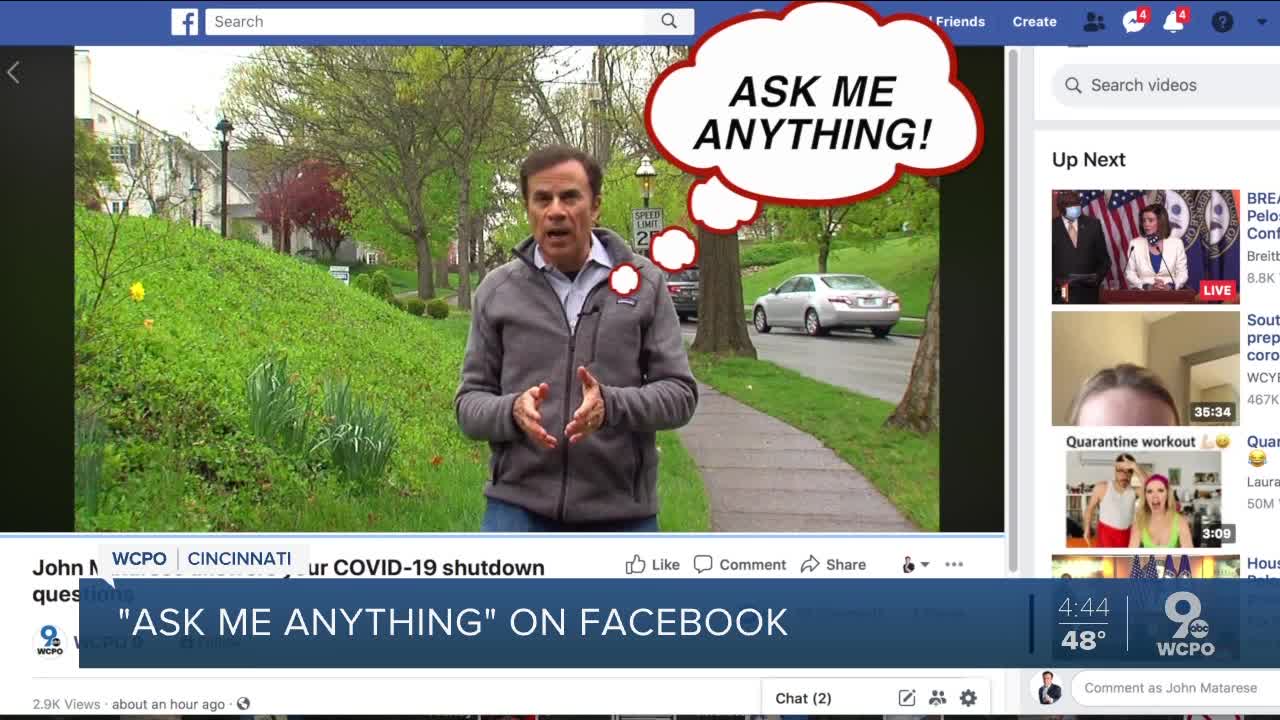The height and width of the screenshot is (720, 1280).
Task: Click the Comment button under the video
Action: tap(740, 564)
